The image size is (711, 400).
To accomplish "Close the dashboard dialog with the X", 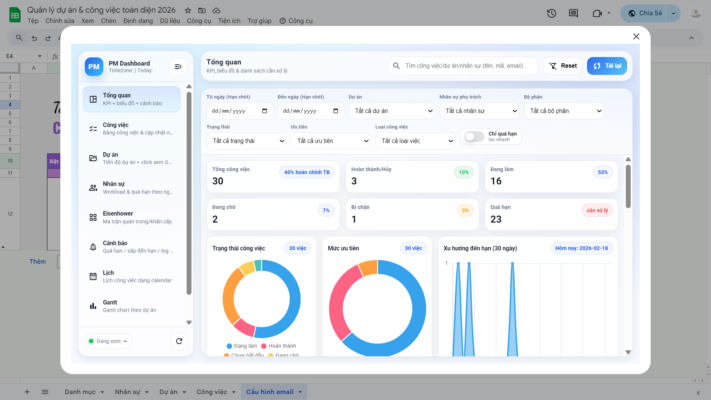I will (636, 36).
